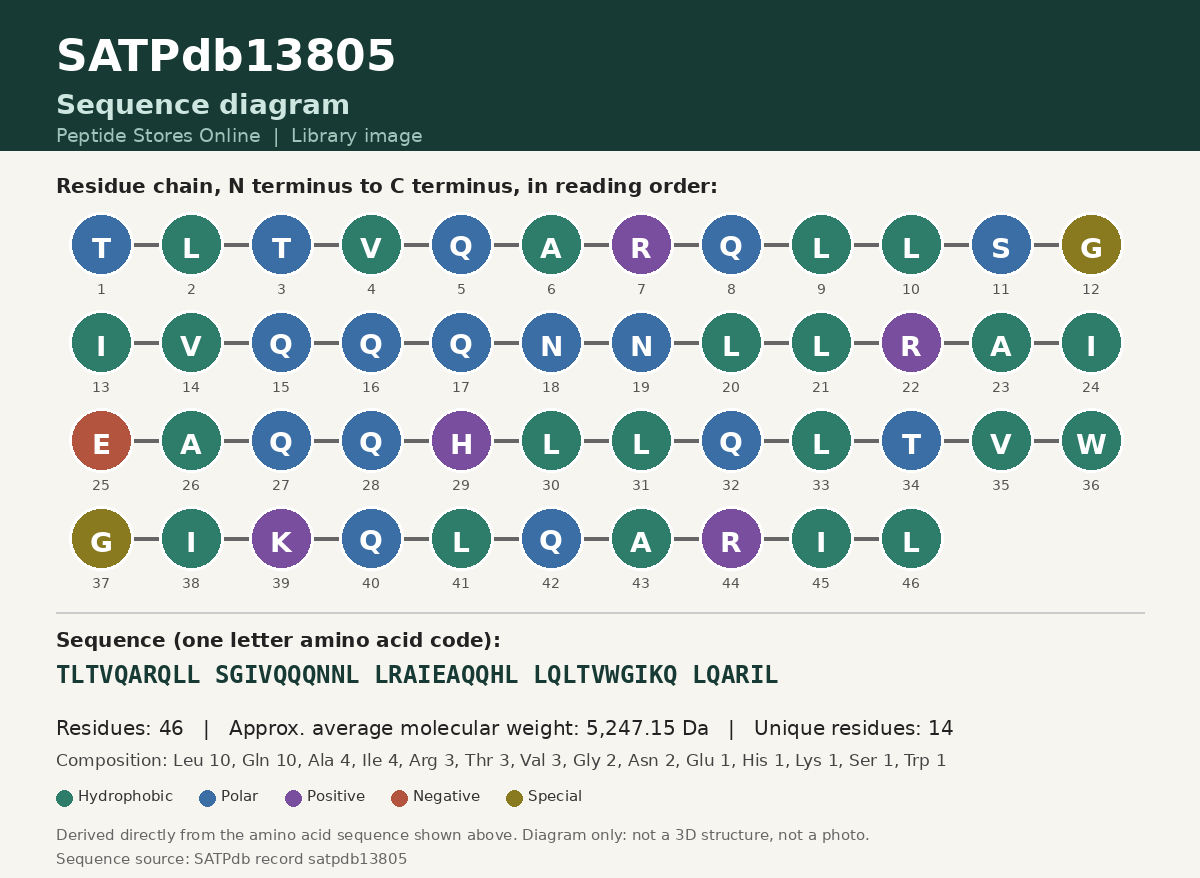Click the position number 24 label
The height and width of the screenshot is (878, 1200).
coord(1091,388)
